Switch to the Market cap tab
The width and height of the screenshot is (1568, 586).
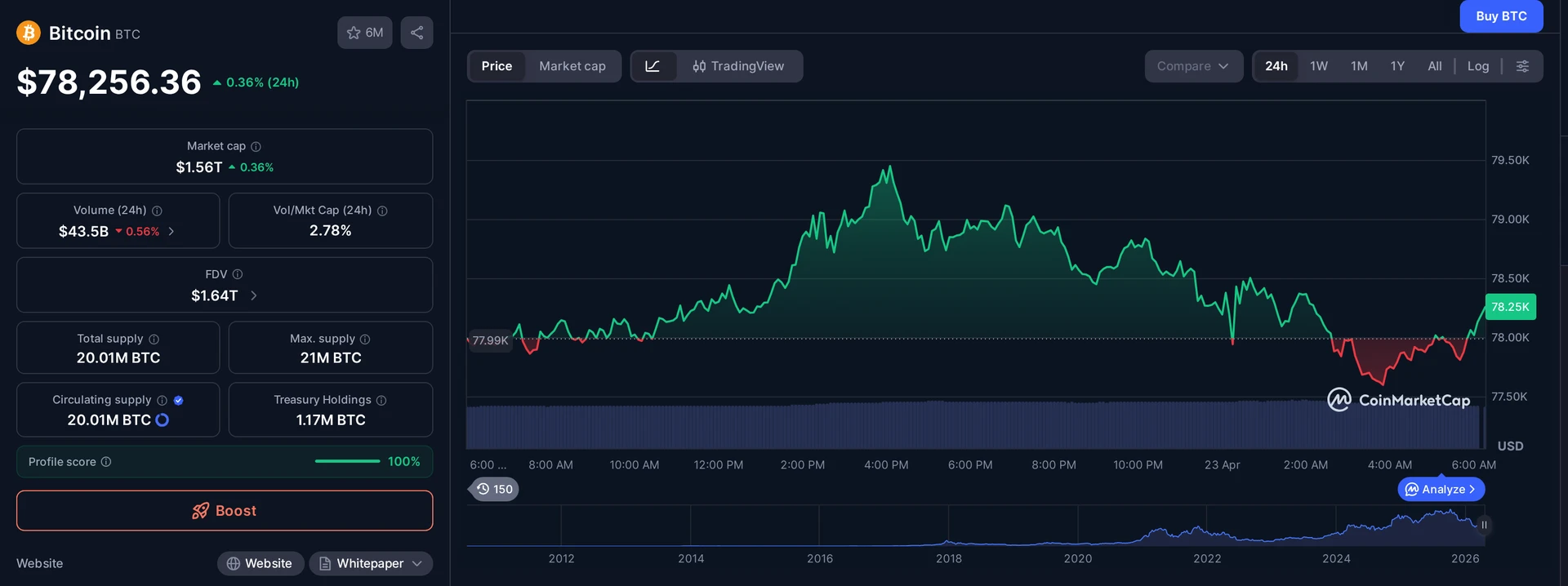pos(572,66)
